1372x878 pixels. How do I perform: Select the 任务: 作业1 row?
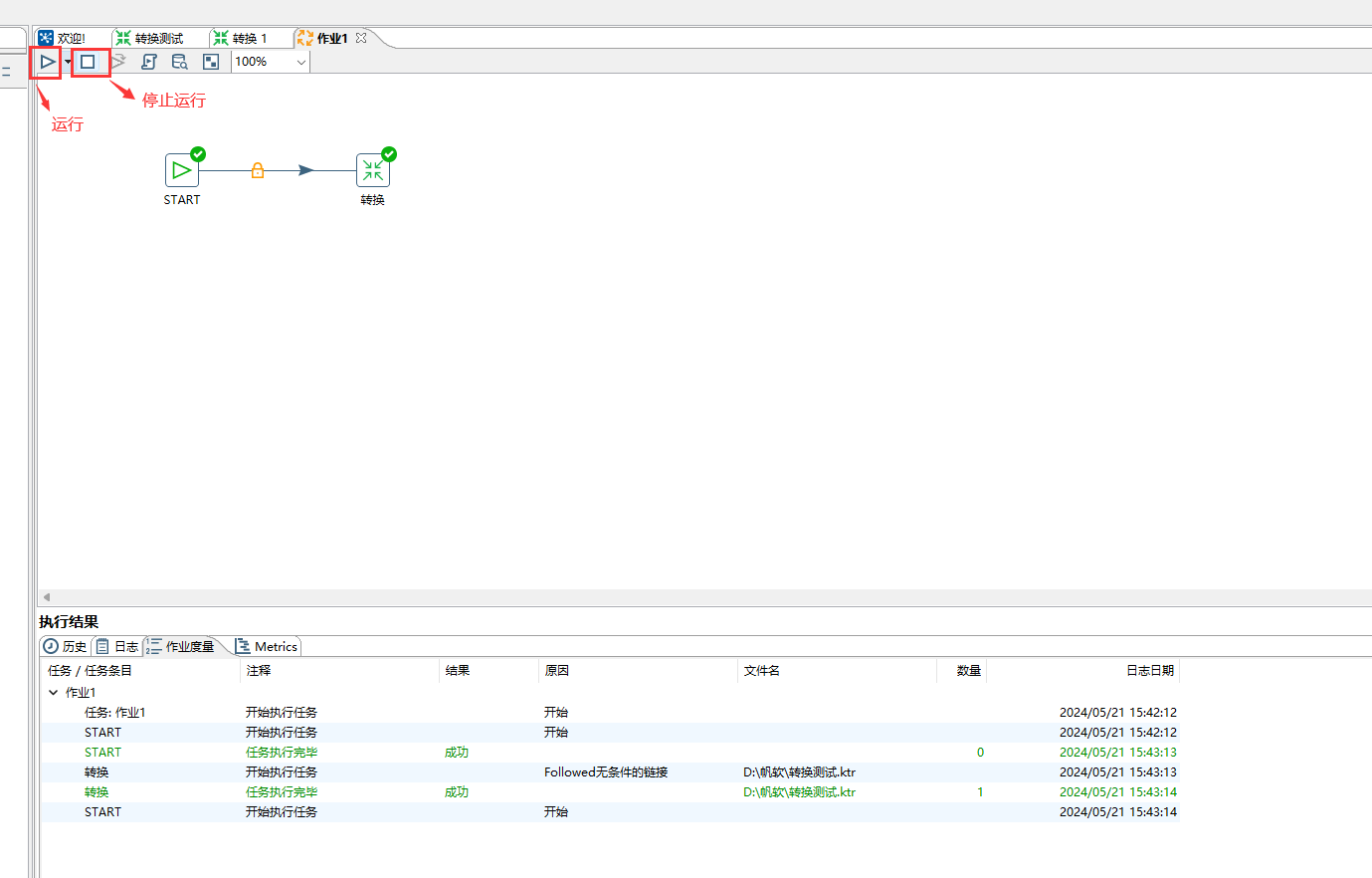point(609,712)
